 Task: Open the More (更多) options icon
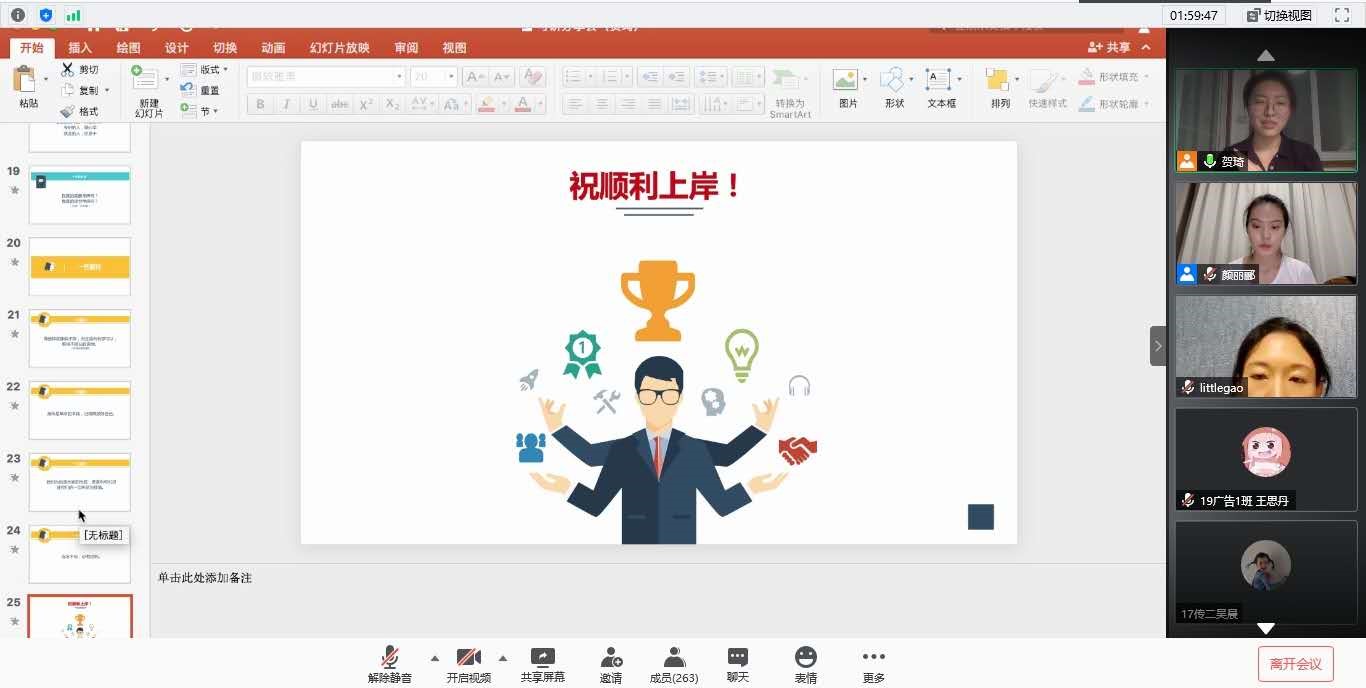tap(873, 657)
